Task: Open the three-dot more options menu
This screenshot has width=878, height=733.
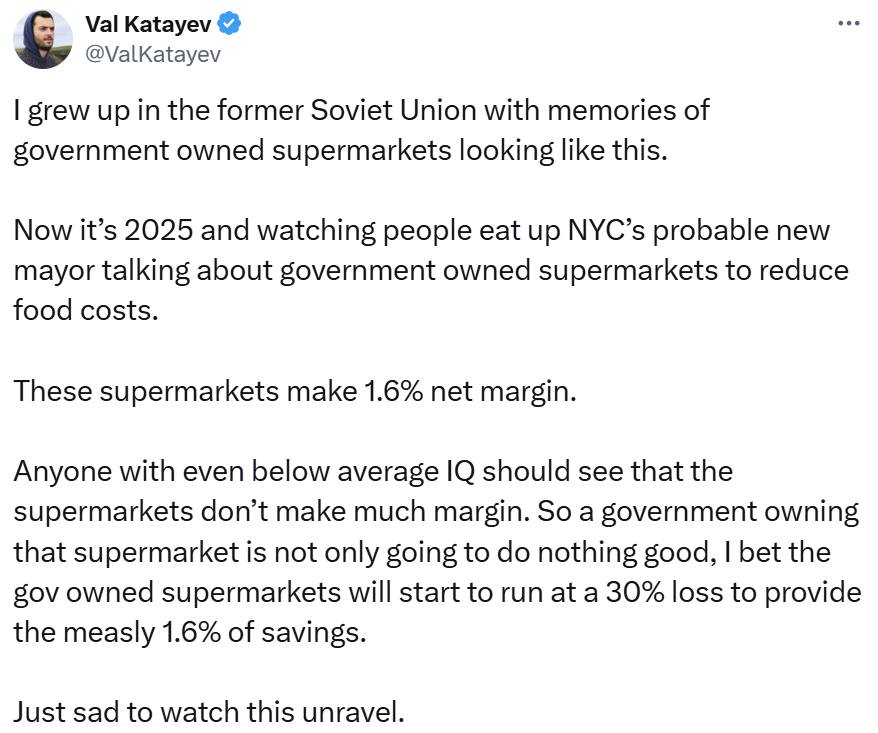Action: click(848, 24)
